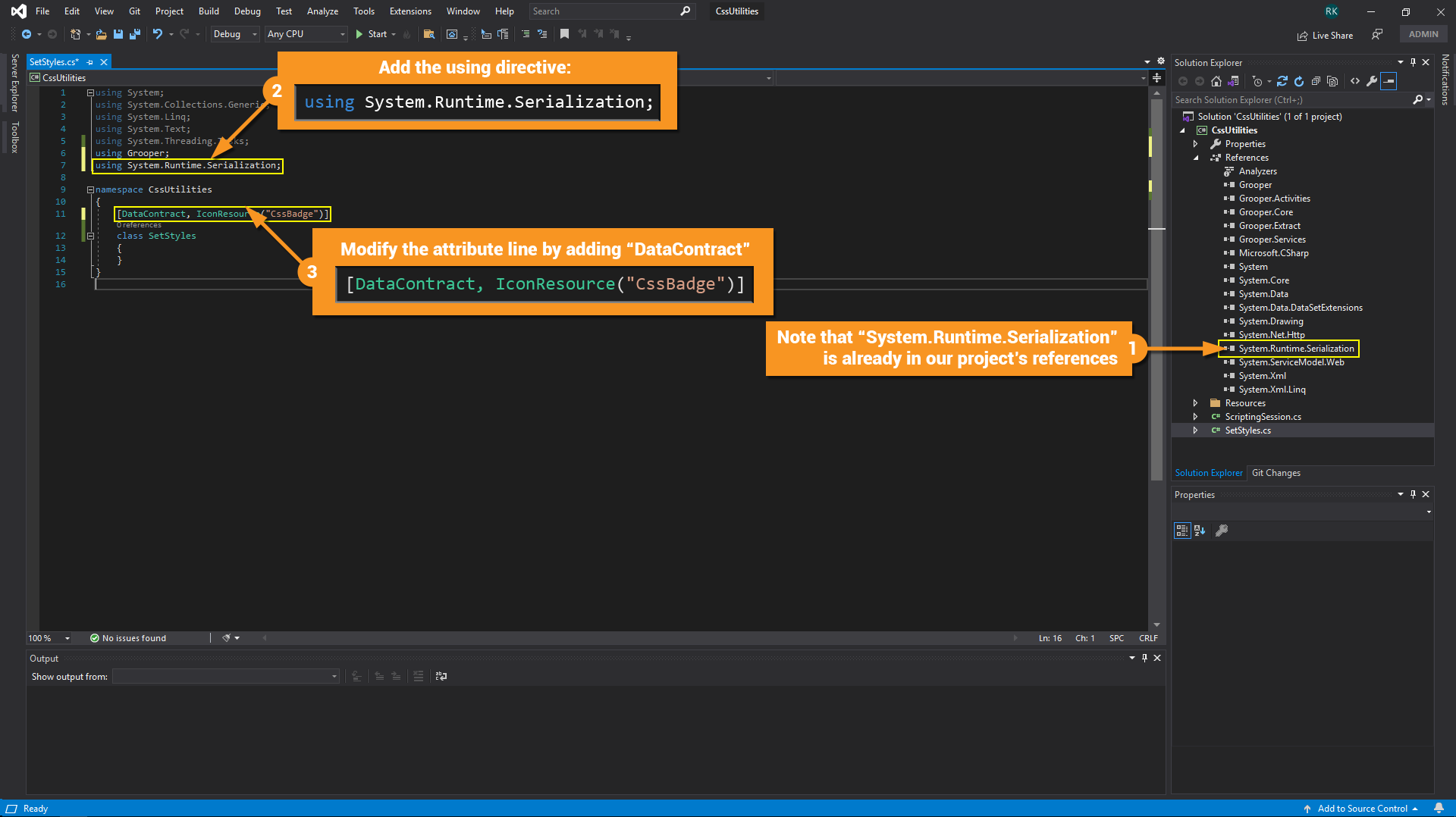Image resolution: width=1456 pixels, height=817 pixels.
Task: Toggle word wrap in Output panel
Action: (x=441, y=676)
